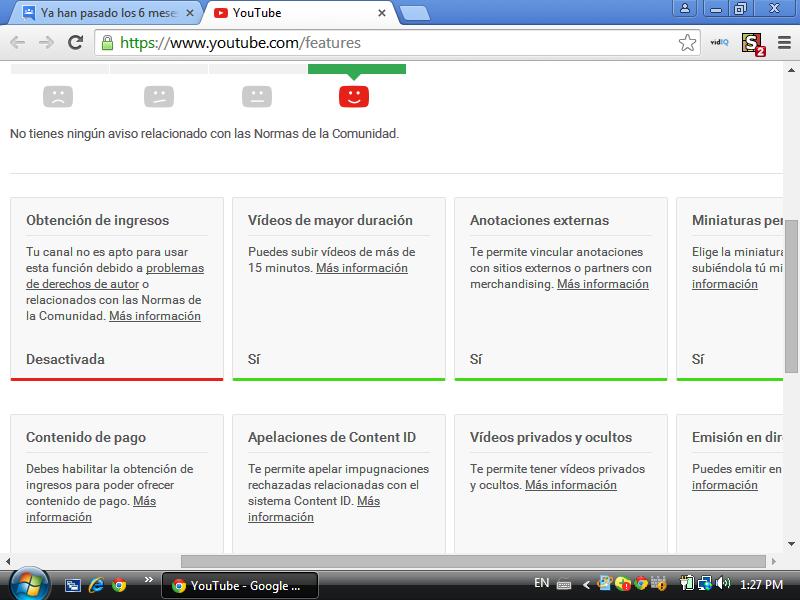This screenshot has height=600, width=800.
Task: Click the red happy face icon
Action: [354, 96]
